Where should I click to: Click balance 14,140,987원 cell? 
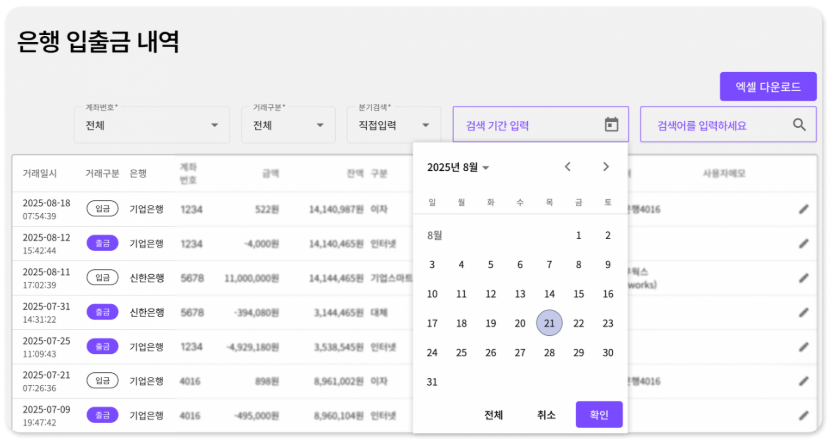336,209
